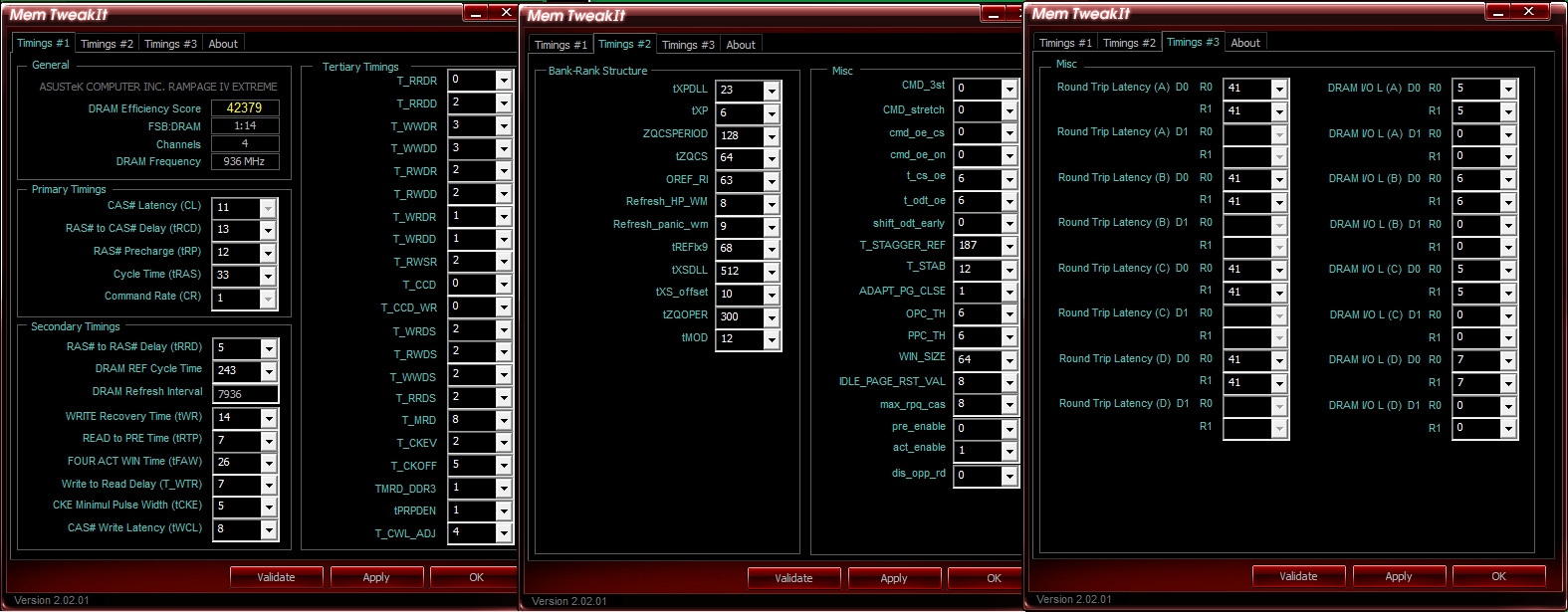The width and height of the screenshot is (1568, 612).
Task: Open the WRITE Recovery Time (tWR) dropdown
Action: tap(268, 418)
